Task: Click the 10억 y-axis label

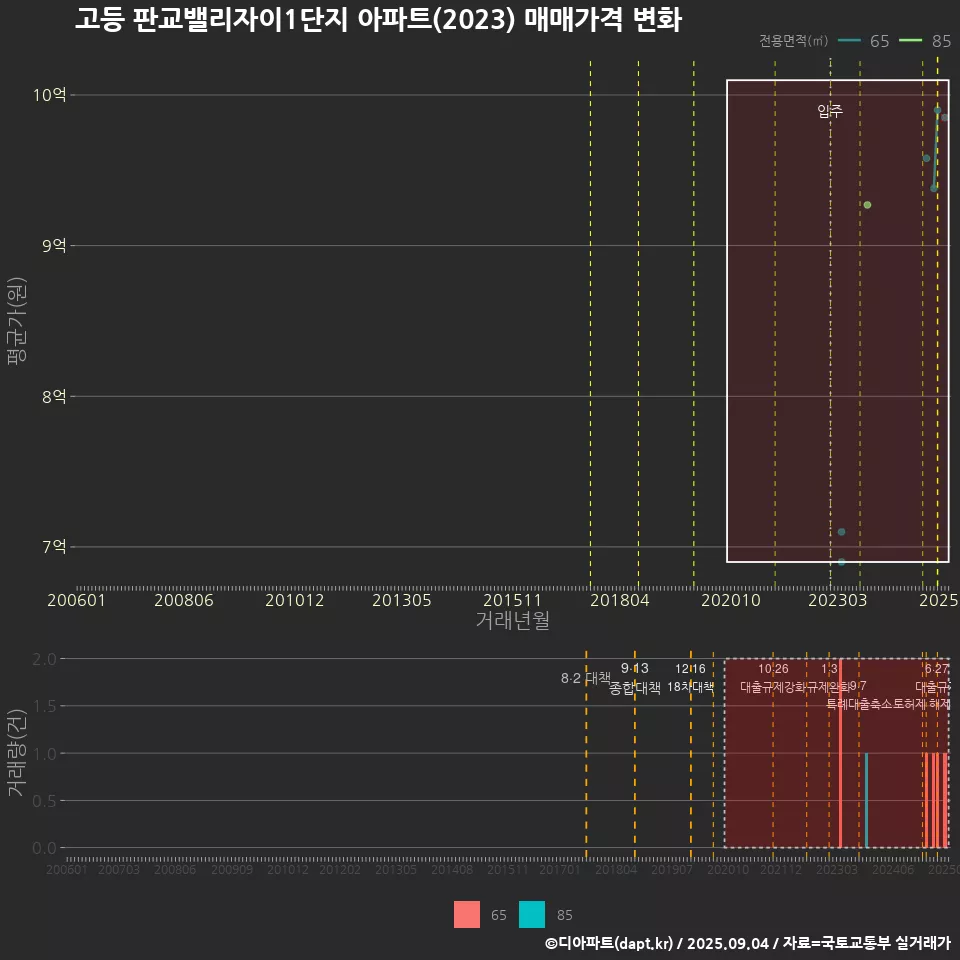Action: coord(50,95)
